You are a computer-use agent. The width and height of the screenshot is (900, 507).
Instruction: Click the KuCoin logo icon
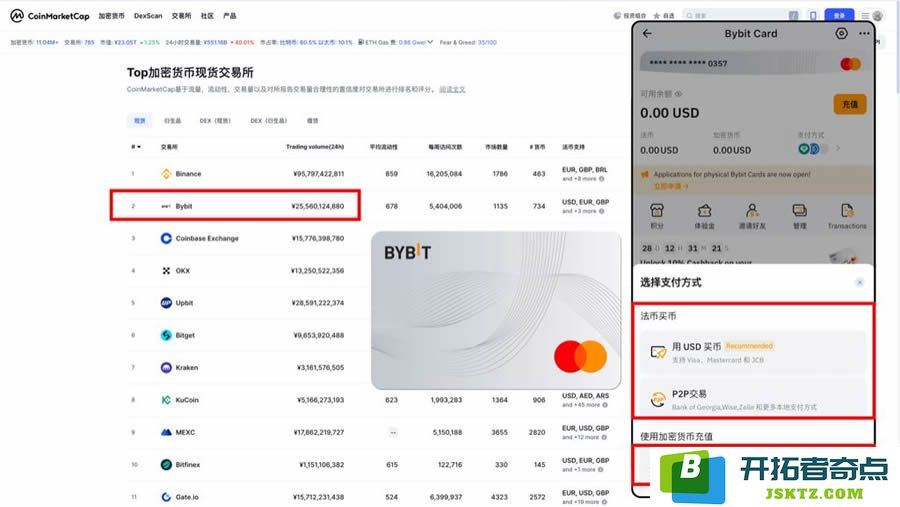pyautogui.click(x=166, y=400)
